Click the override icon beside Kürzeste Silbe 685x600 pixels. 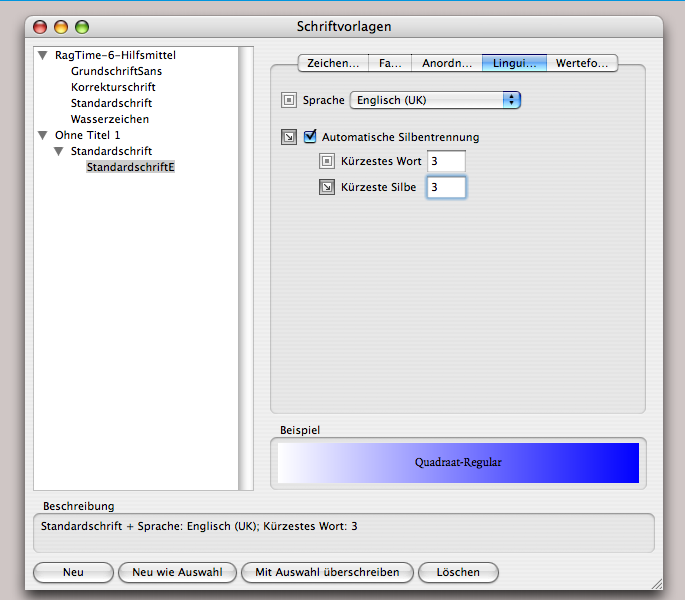tap(326, 186)
